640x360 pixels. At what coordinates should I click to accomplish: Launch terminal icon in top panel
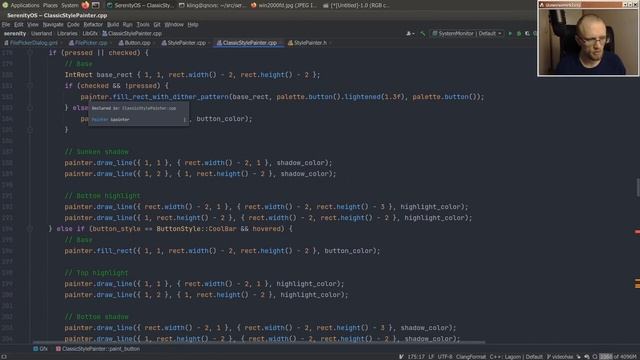(x=96, y=5)
